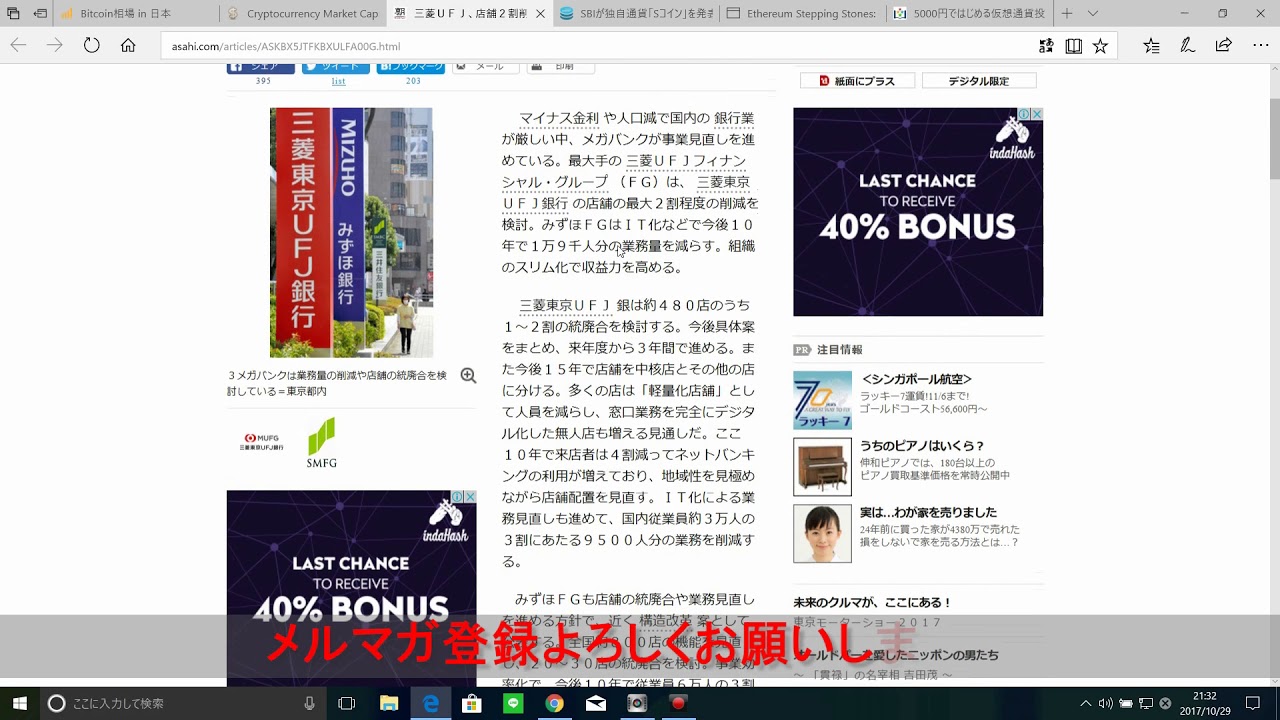This screenshot has width=1280, height=720.
Task: Enlarge the bank signs photo with the magnifier
Action: (468, 376)
